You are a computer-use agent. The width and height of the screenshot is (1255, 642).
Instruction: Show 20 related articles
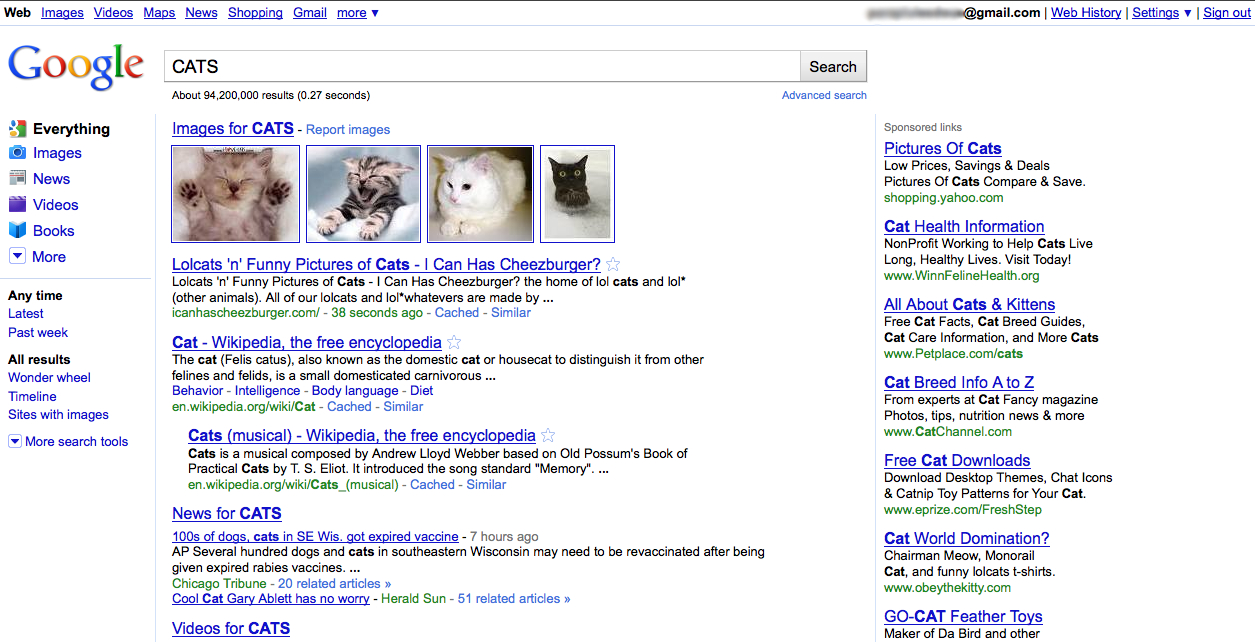pos(335,583)
